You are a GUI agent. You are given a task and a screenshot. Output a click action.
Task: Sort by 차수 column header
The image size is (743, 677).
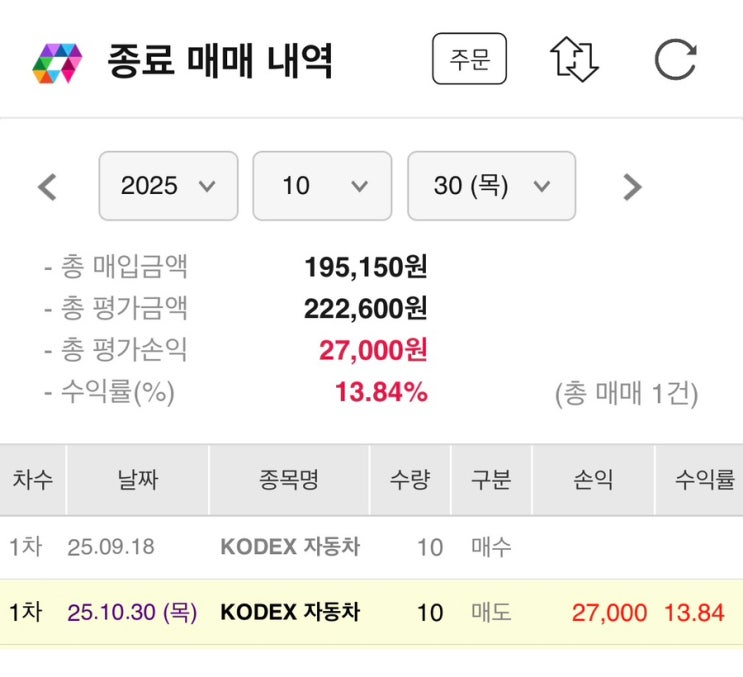(33, 481)
